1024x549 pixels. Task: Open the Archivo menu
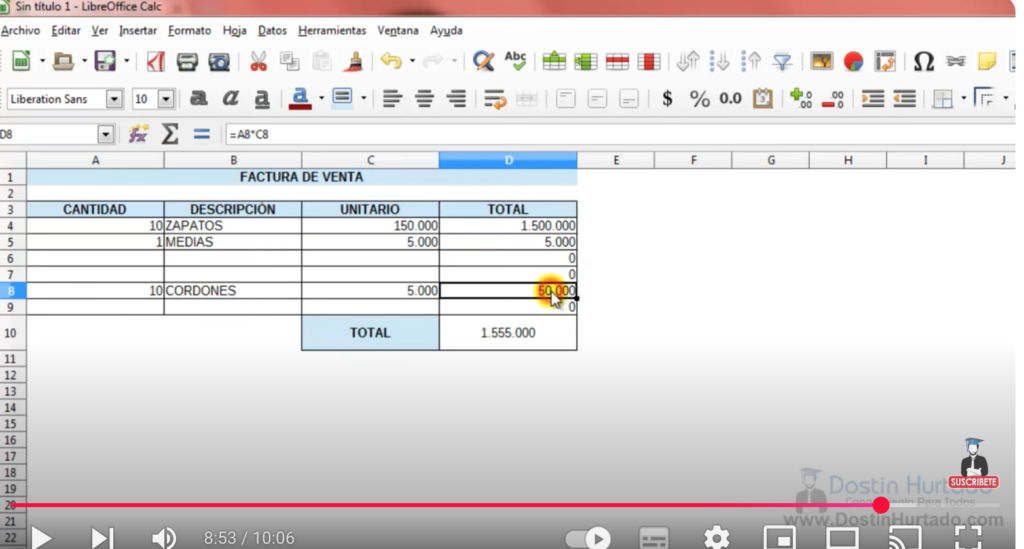click(20, 31)
